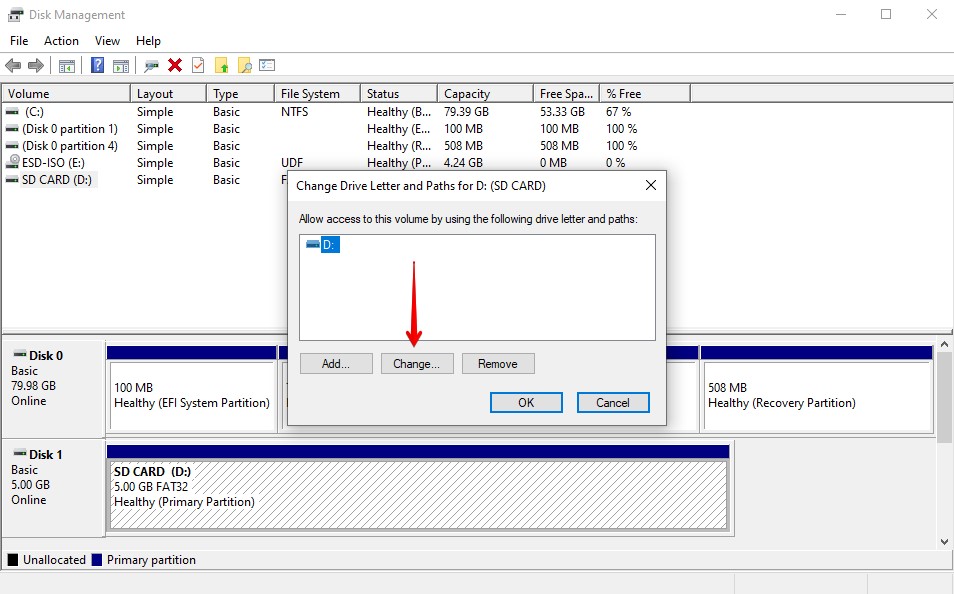Hide the Action pane using its toolbar icon
The height and width of the screenshot is (594, 954).
pyautogui.click(x=121, y=64)
